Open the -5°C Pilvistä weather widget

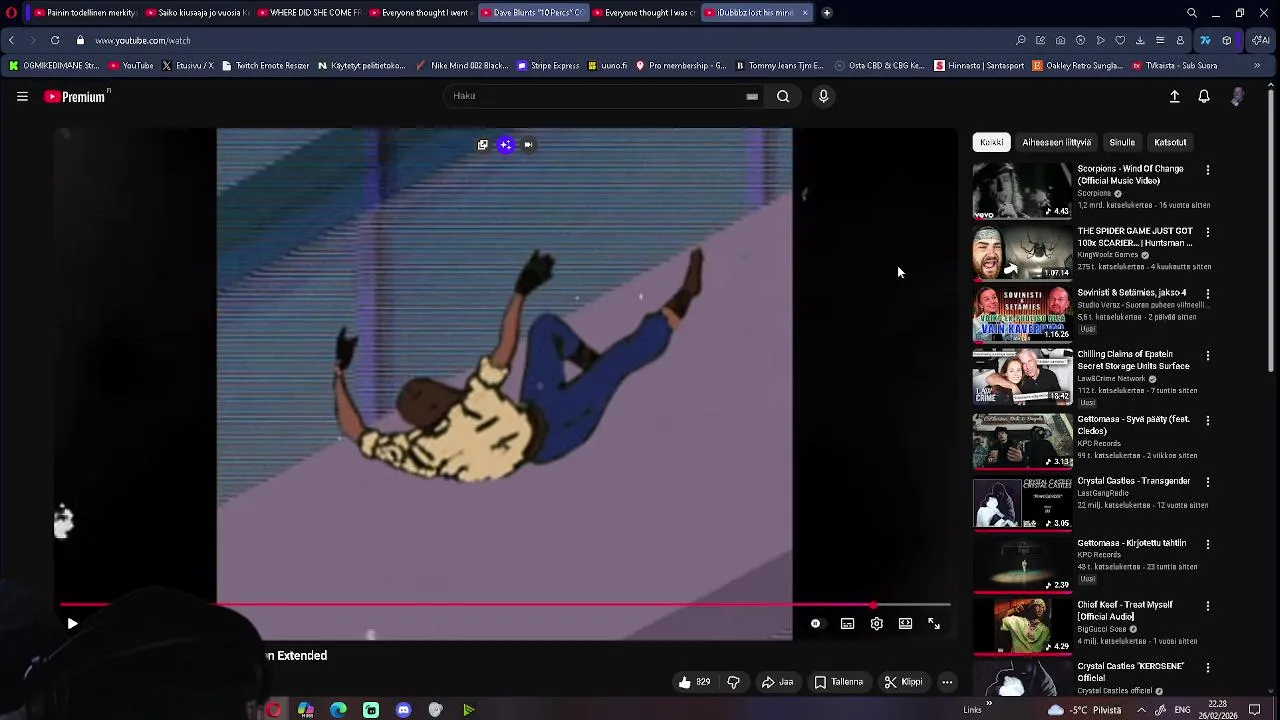[1085, 710]
